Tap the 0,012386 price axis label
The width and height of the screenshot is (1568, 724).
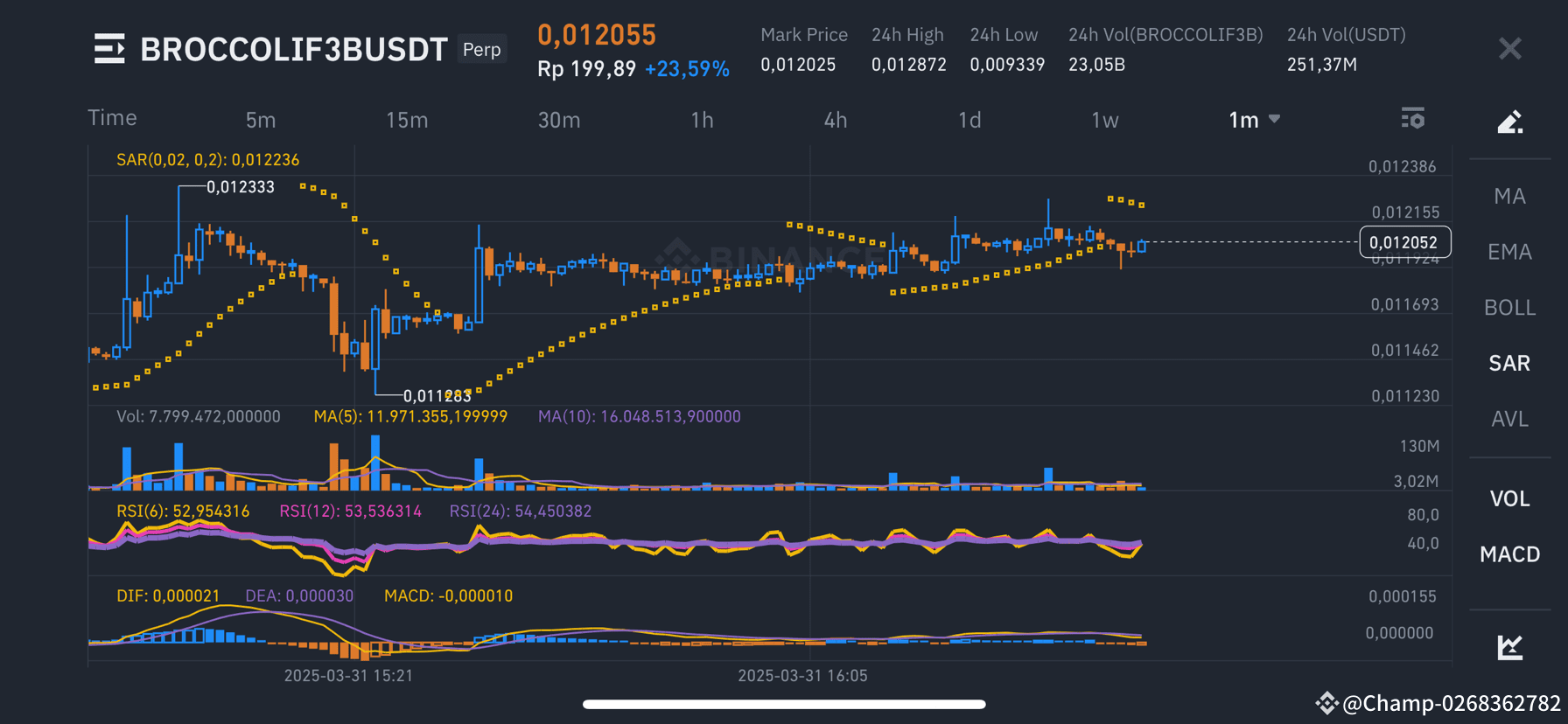pyautogui.click(x=1403, y=167)
